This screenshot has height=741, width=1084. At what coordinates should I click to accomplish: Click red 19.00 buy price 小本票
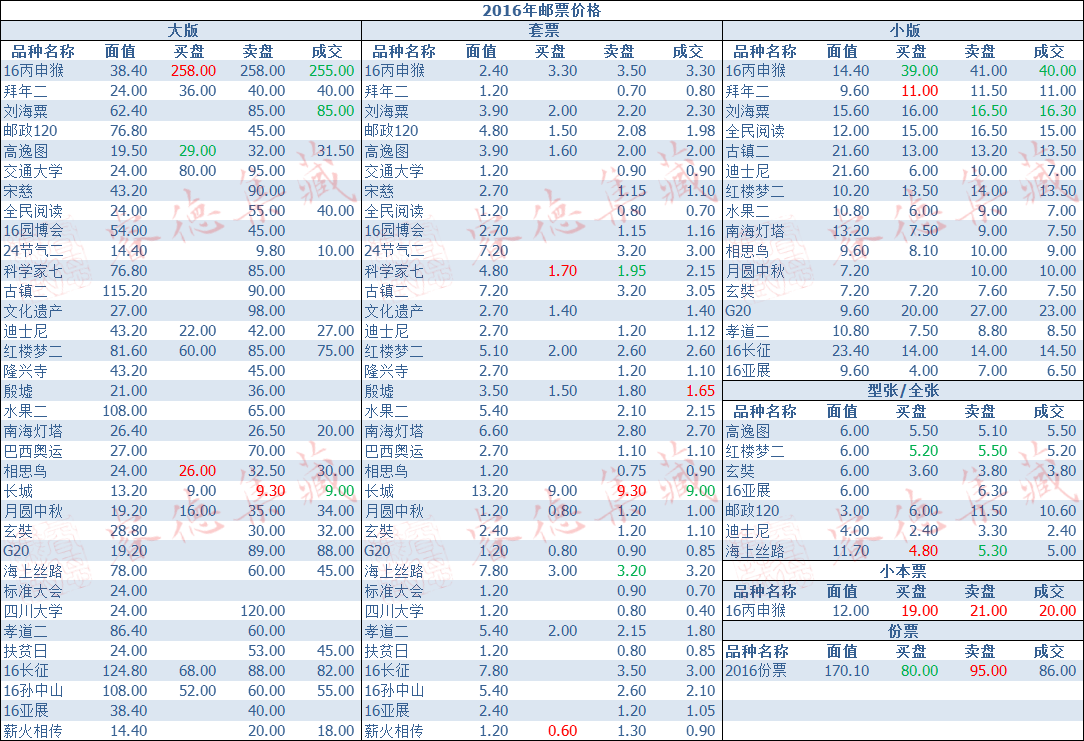tap(919, 611)
